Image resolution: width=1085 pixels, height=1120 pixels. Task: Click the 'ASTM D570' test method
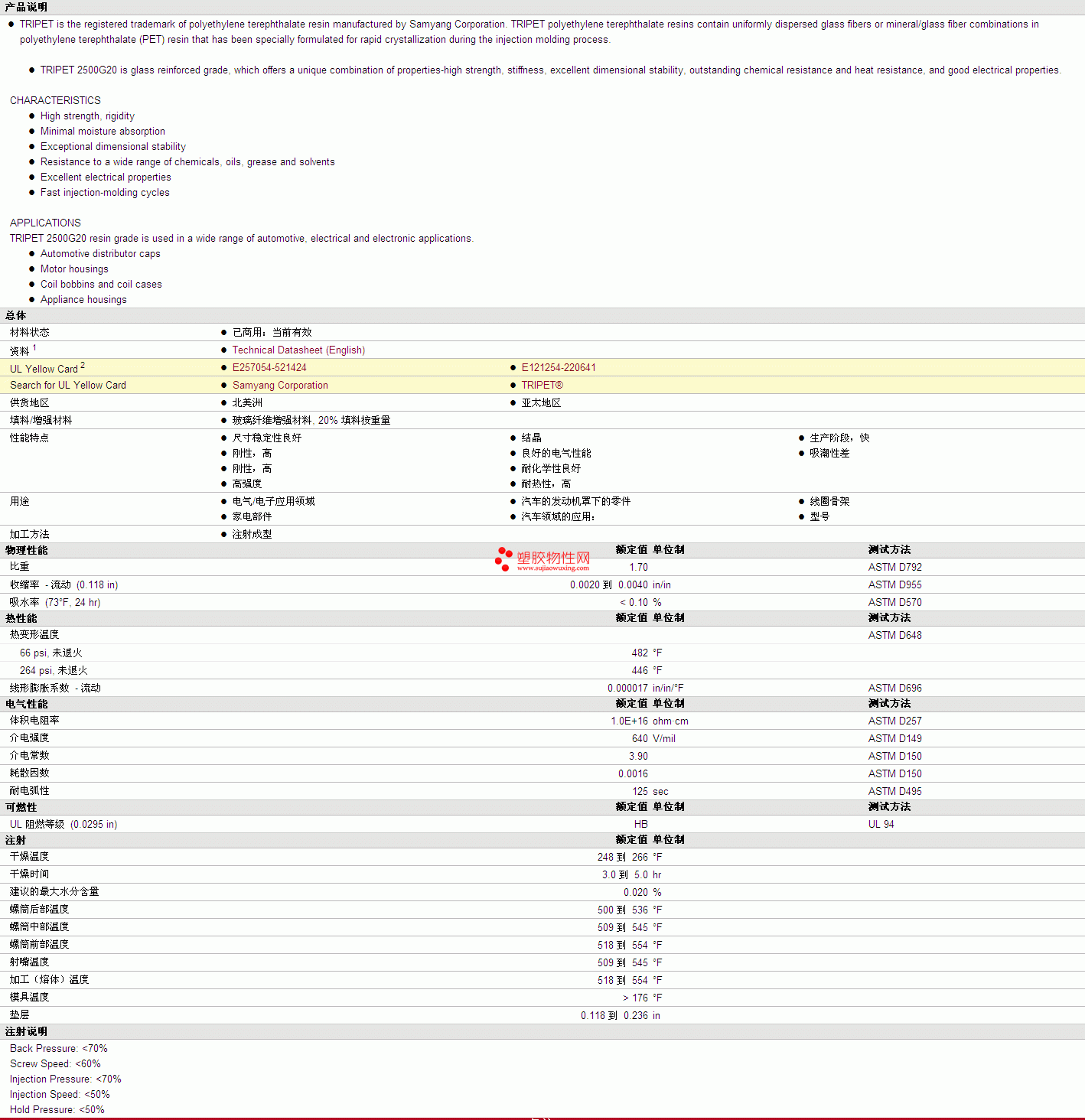[x=894, y=603]
